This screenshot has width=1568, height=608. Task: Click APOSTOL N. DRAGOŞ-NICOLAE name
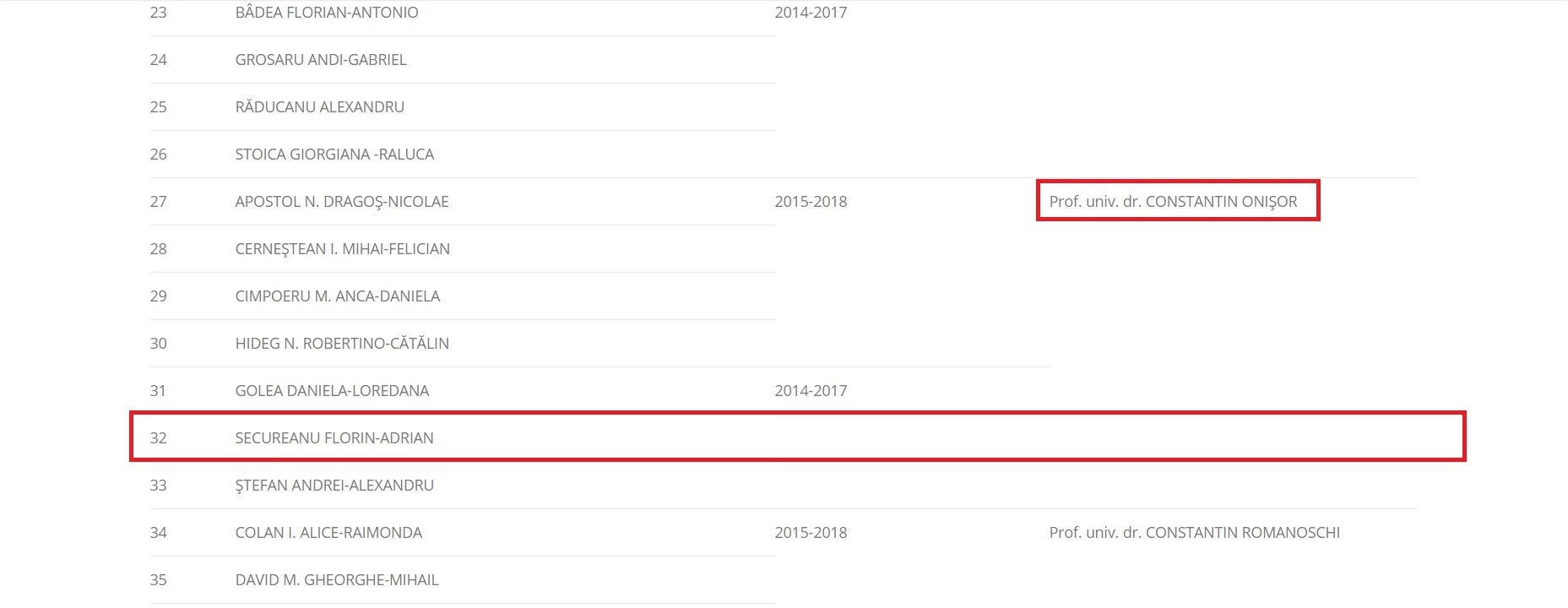tap(342, 202)
